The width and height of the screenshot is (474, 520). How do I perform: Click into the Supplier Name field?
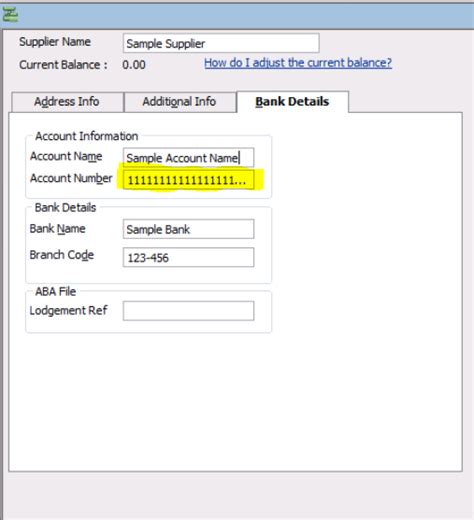221,43
